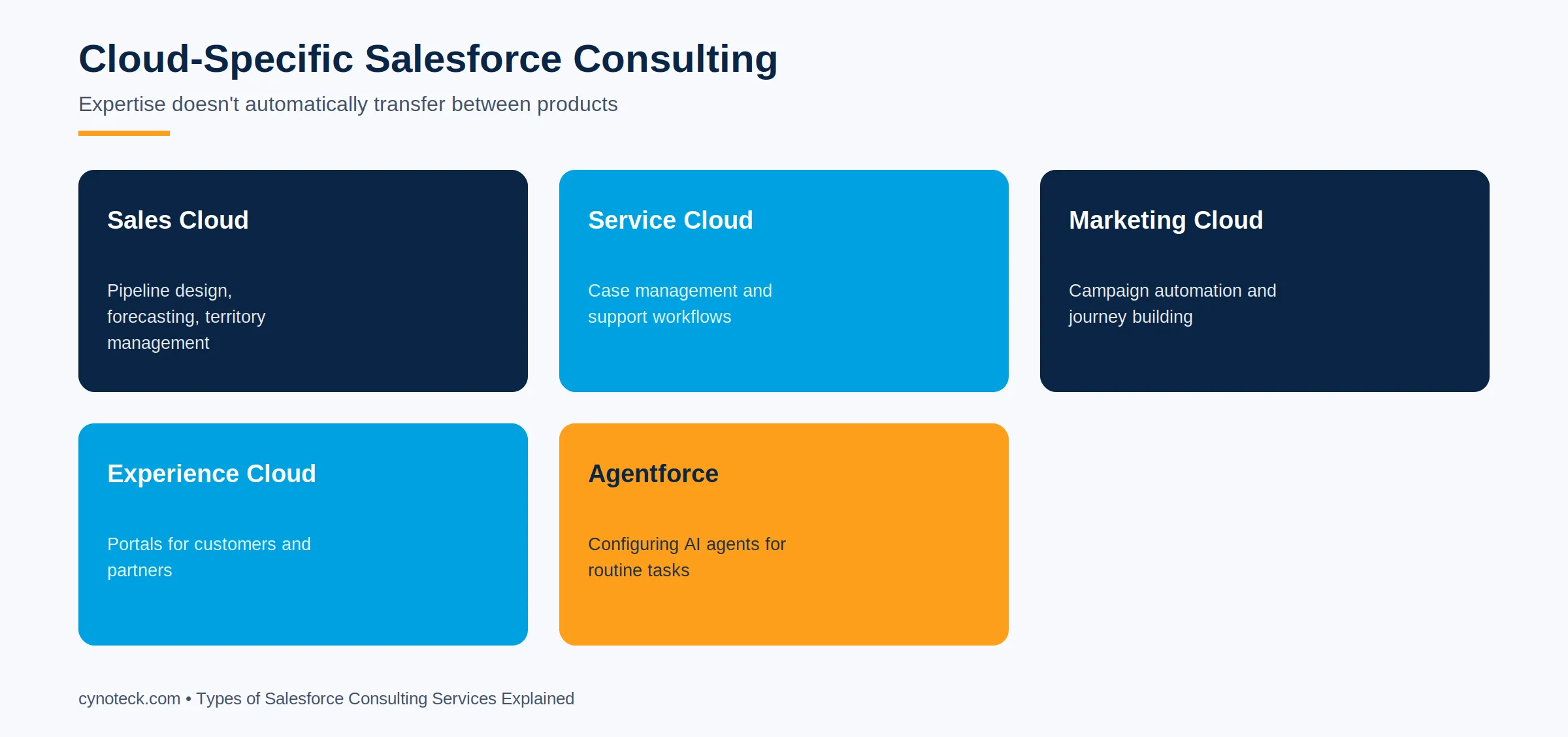Click the 'Expertise doesn't automatically transfer' subtitle
1568x737 pixels.
click(x=348, y=105)
